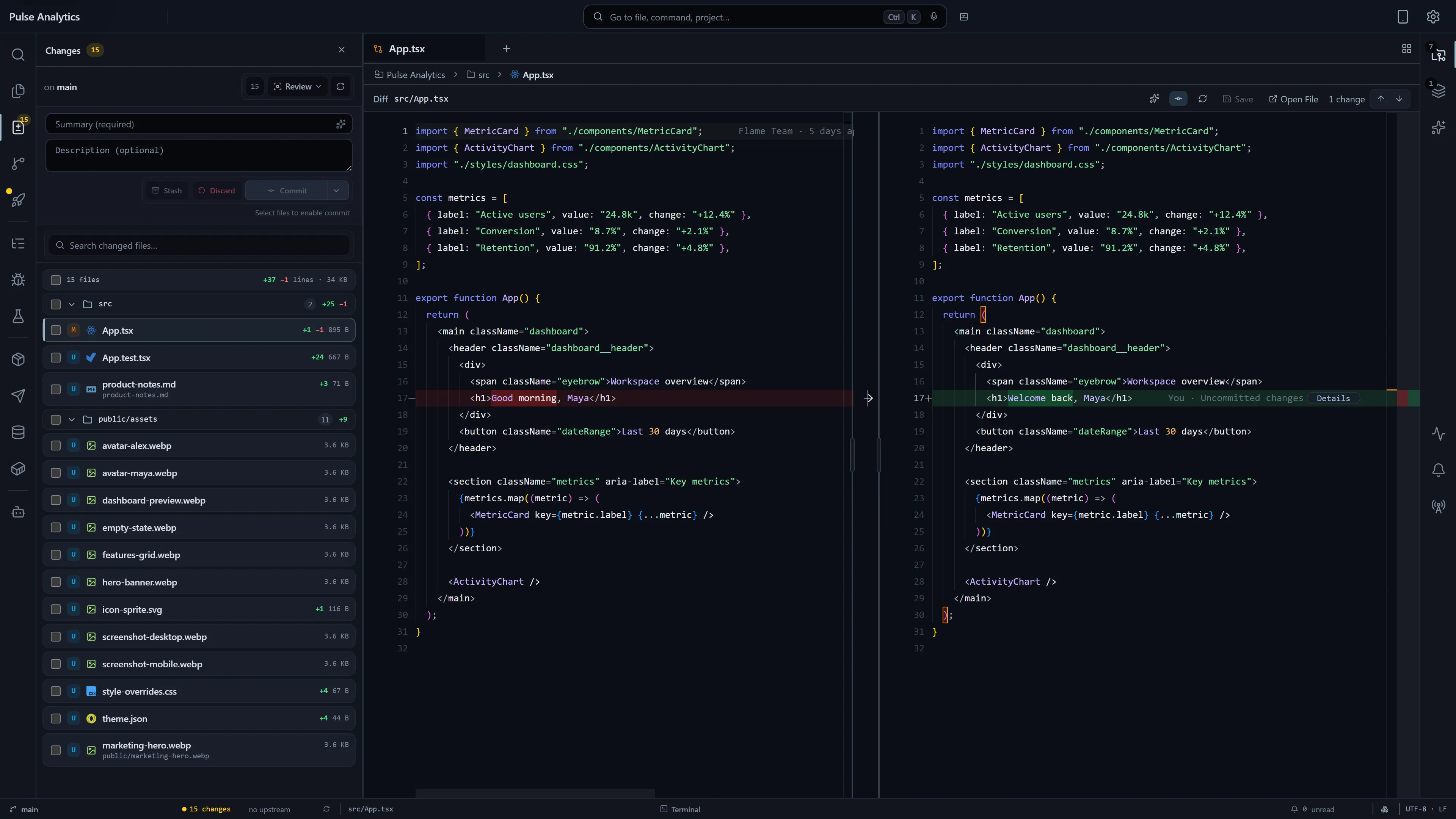Click the Search changed files field
The image size is (1456, 819).
[x=199, y=245]
